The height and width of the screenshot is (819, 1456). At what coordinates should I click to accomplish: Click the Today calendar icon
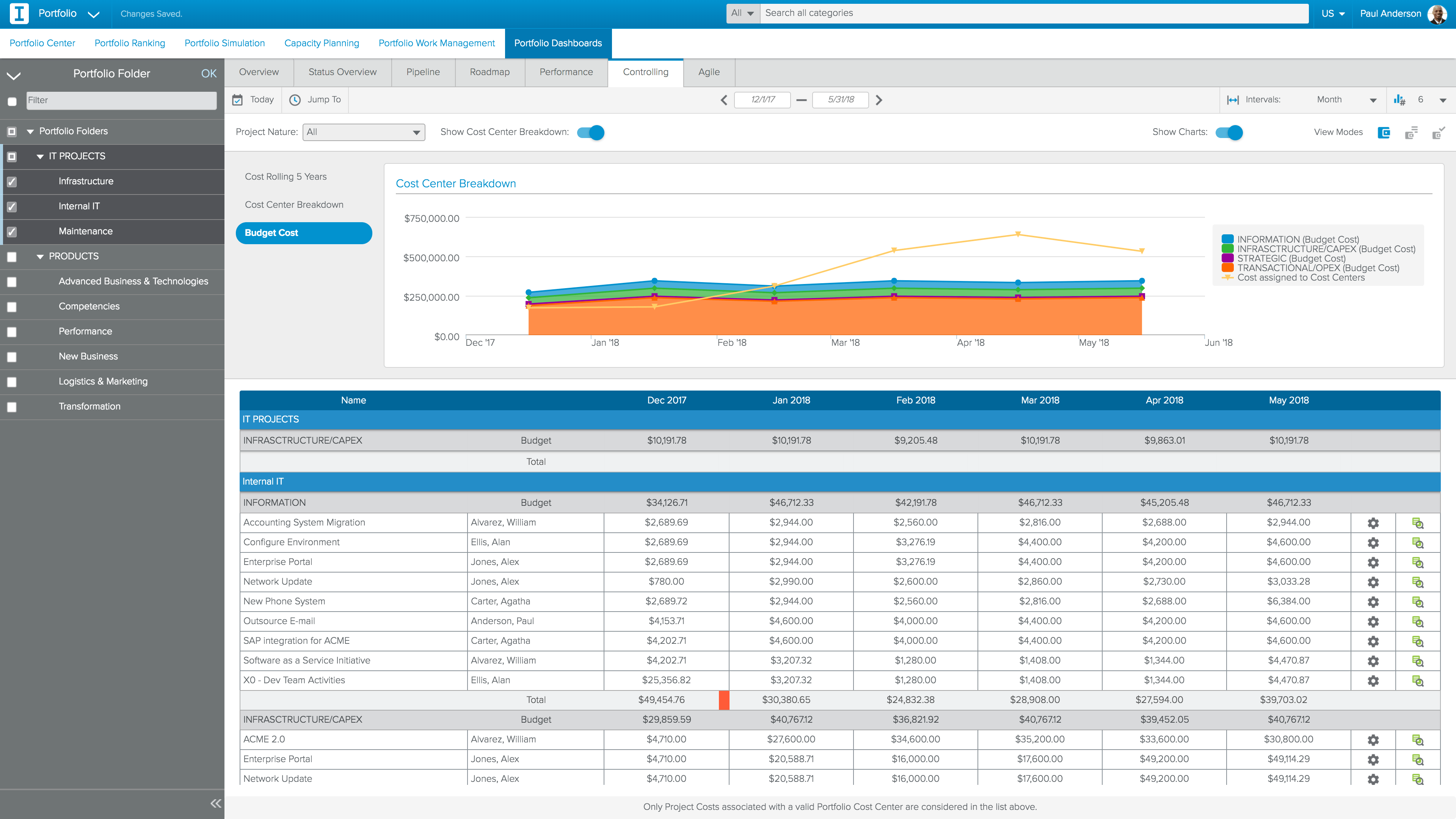[238, 99]
